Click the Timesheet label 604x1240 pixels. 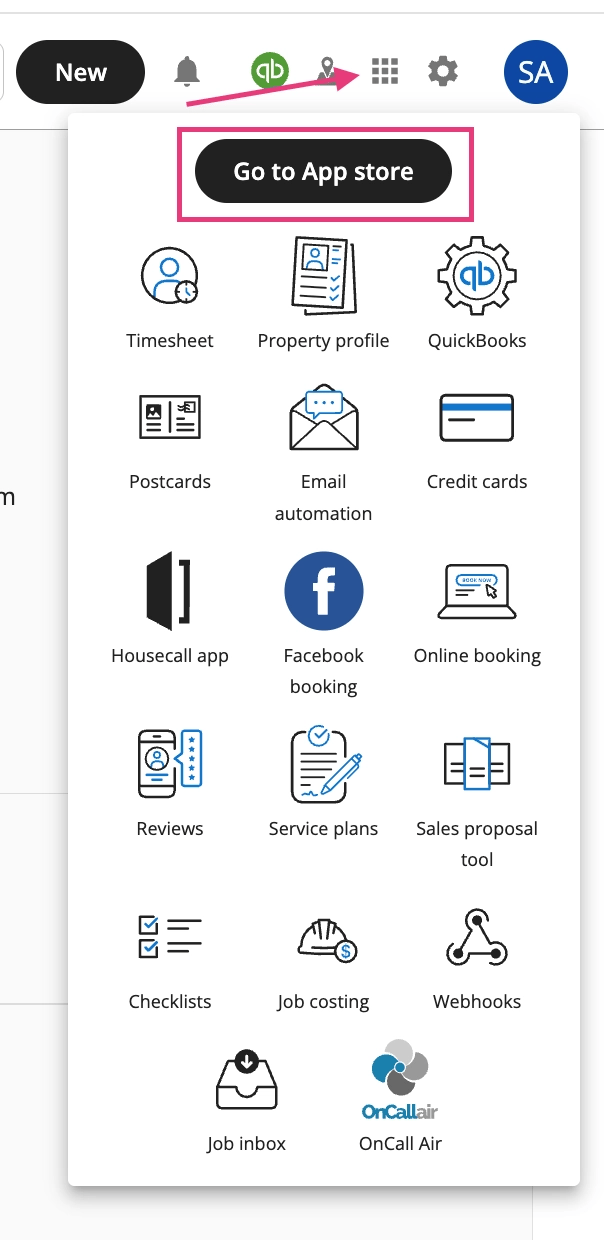click(x=170, y=341)
